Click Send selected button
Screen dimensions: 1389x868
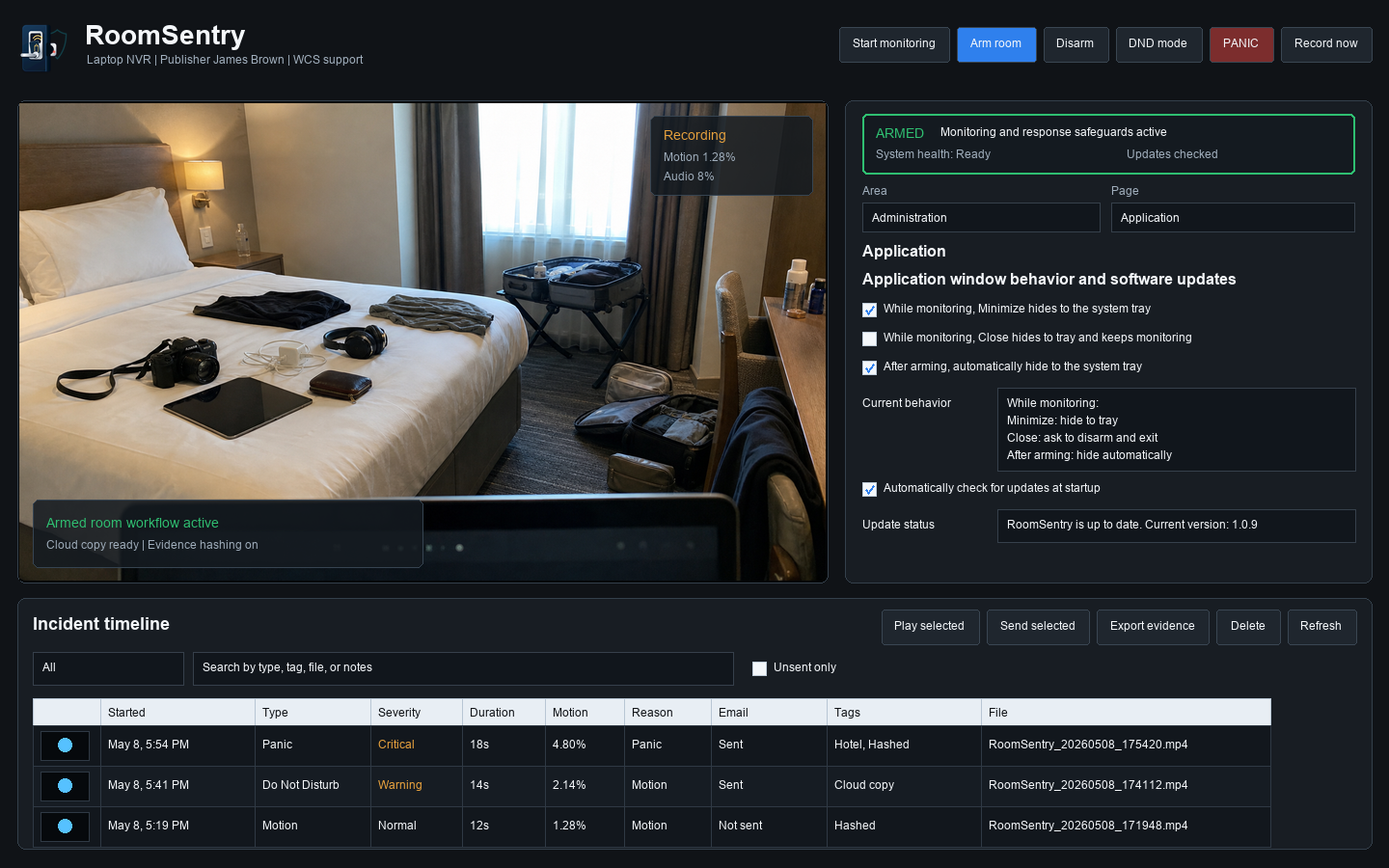[x=1038, y=627]
